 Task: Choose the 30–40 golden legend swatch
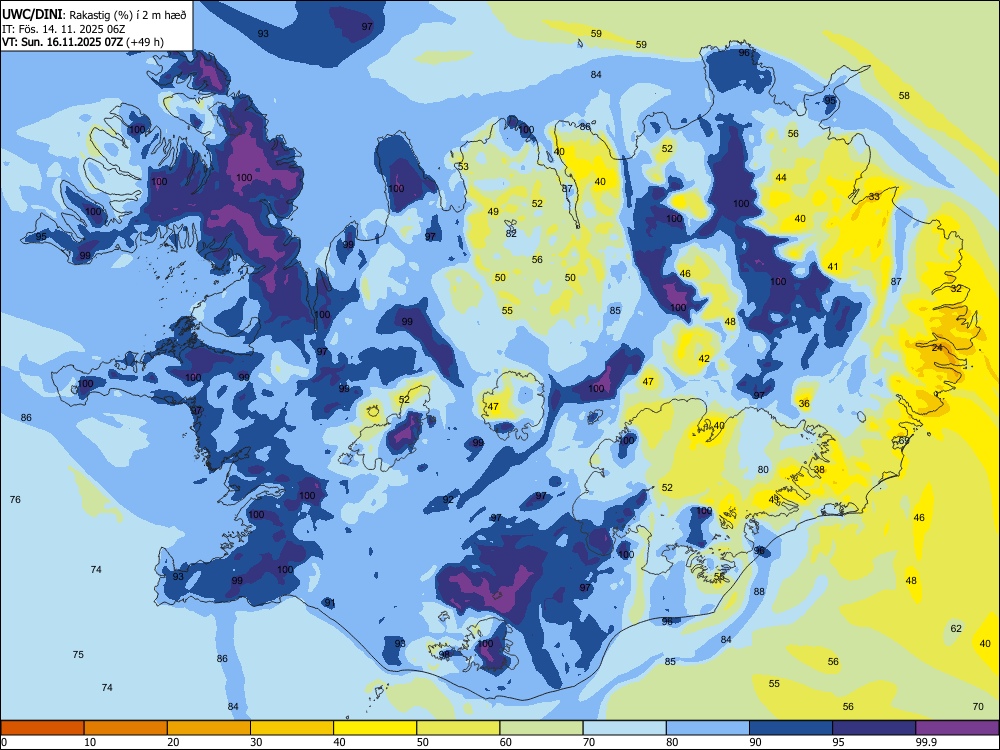292,728
